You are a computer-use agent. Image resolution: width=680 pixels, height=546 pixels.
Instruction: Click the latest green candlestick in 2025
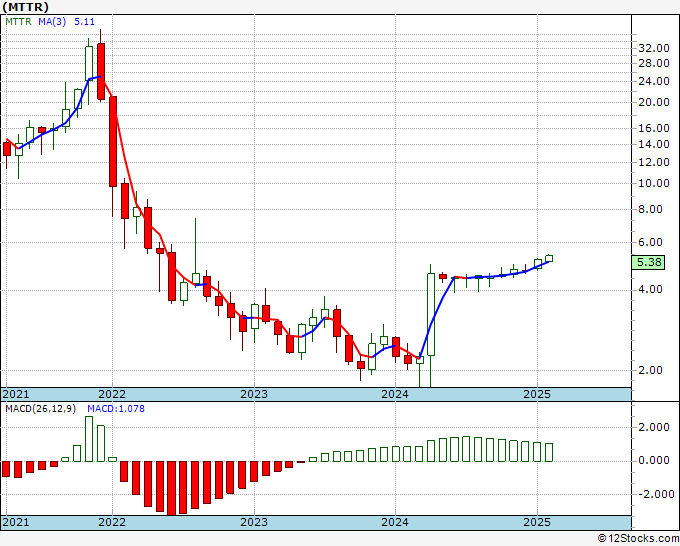(x=549, y=258)
